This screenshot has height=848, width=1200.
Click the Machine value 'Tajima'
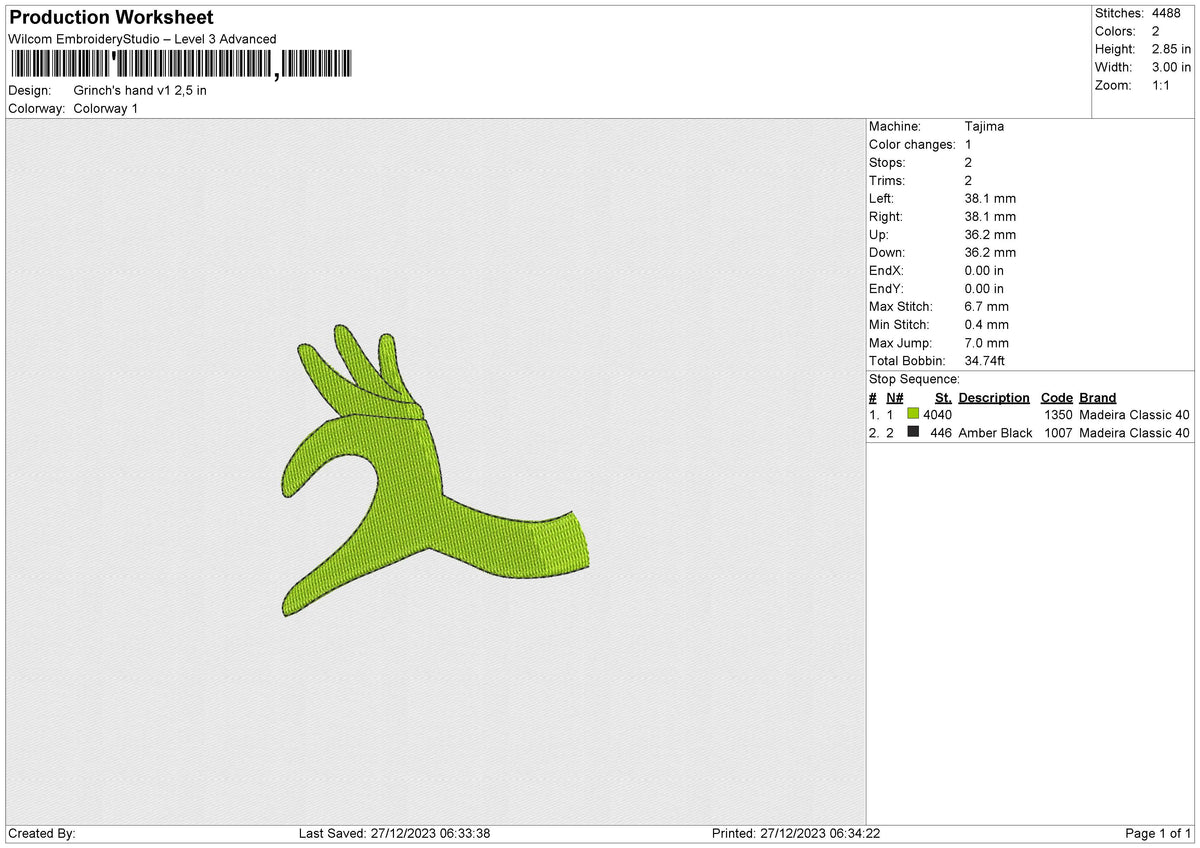point(985,126)
